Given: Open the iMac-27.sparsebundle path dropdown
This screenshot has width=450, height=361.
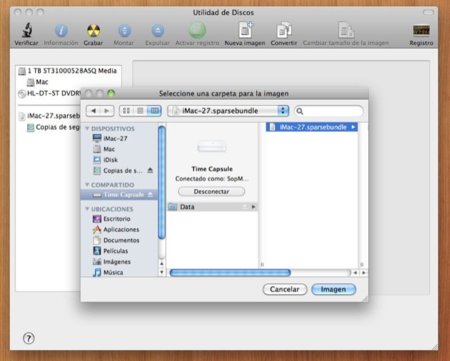Looking at the screenshot, I should [228, 111].
